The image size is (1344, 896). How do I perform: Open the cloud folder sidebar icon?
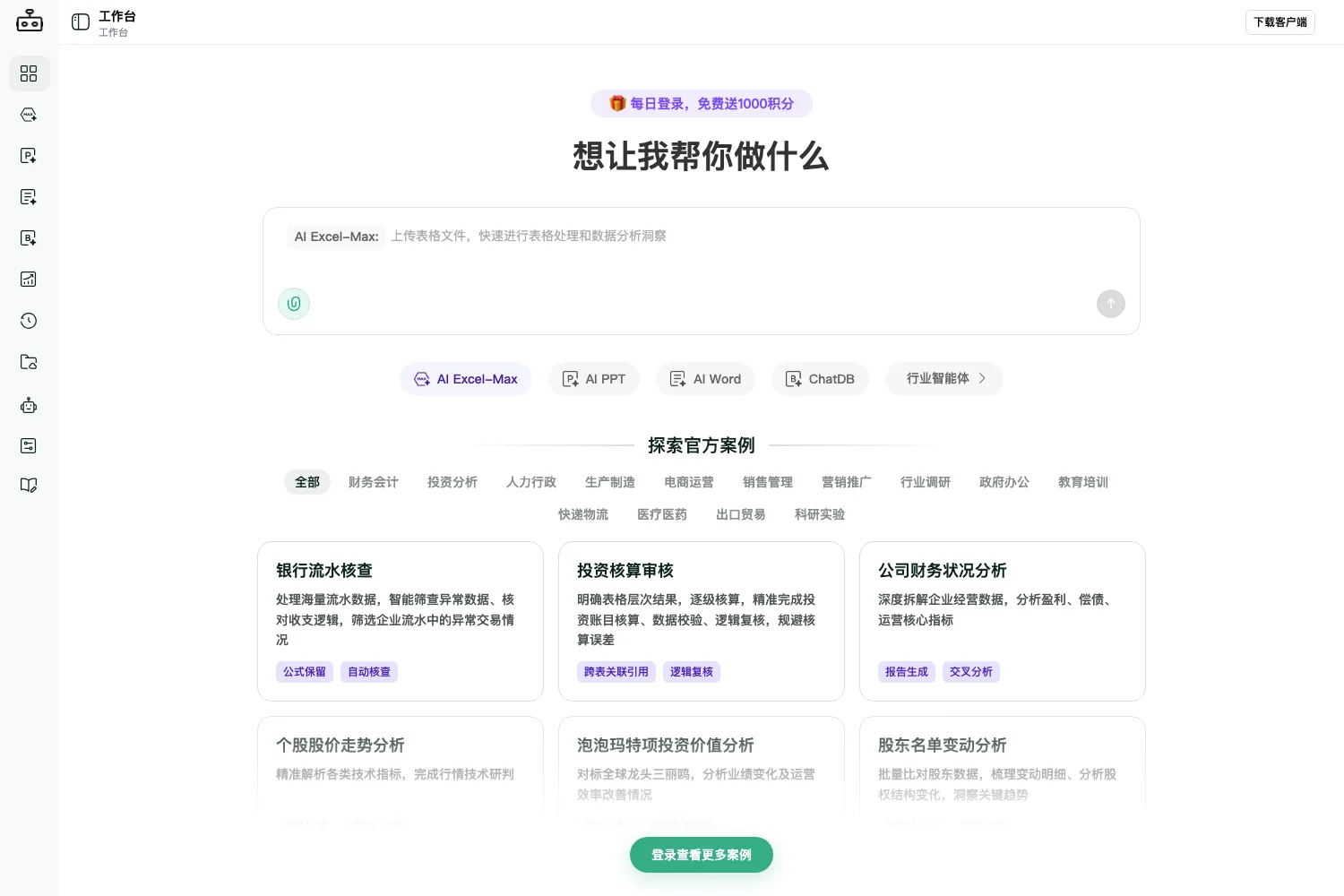pyautogui.click(x=29, y=362)
